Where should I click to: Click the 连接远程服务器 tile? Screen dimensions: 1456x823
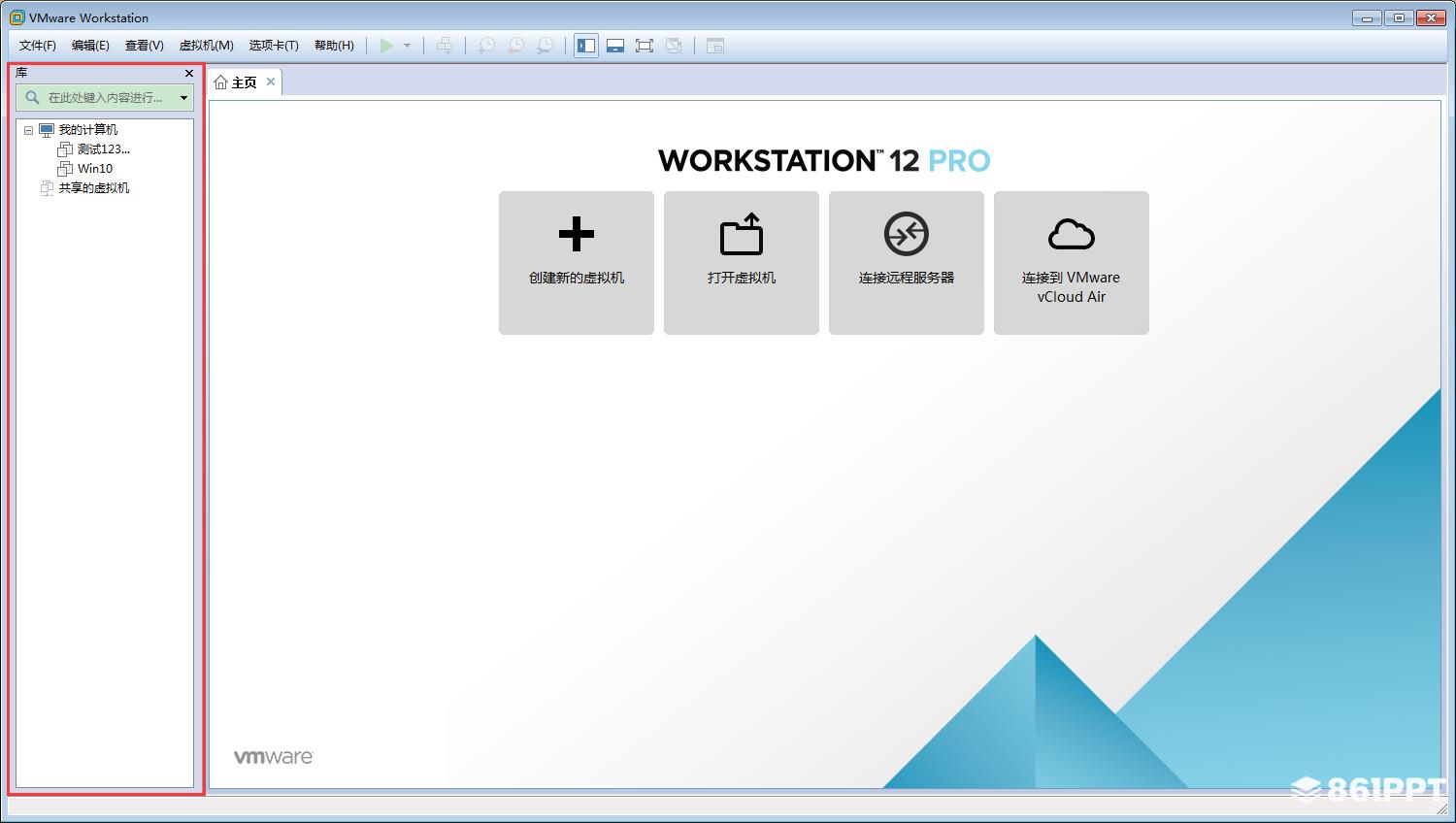pyautogui.click(x=907, y=263)
